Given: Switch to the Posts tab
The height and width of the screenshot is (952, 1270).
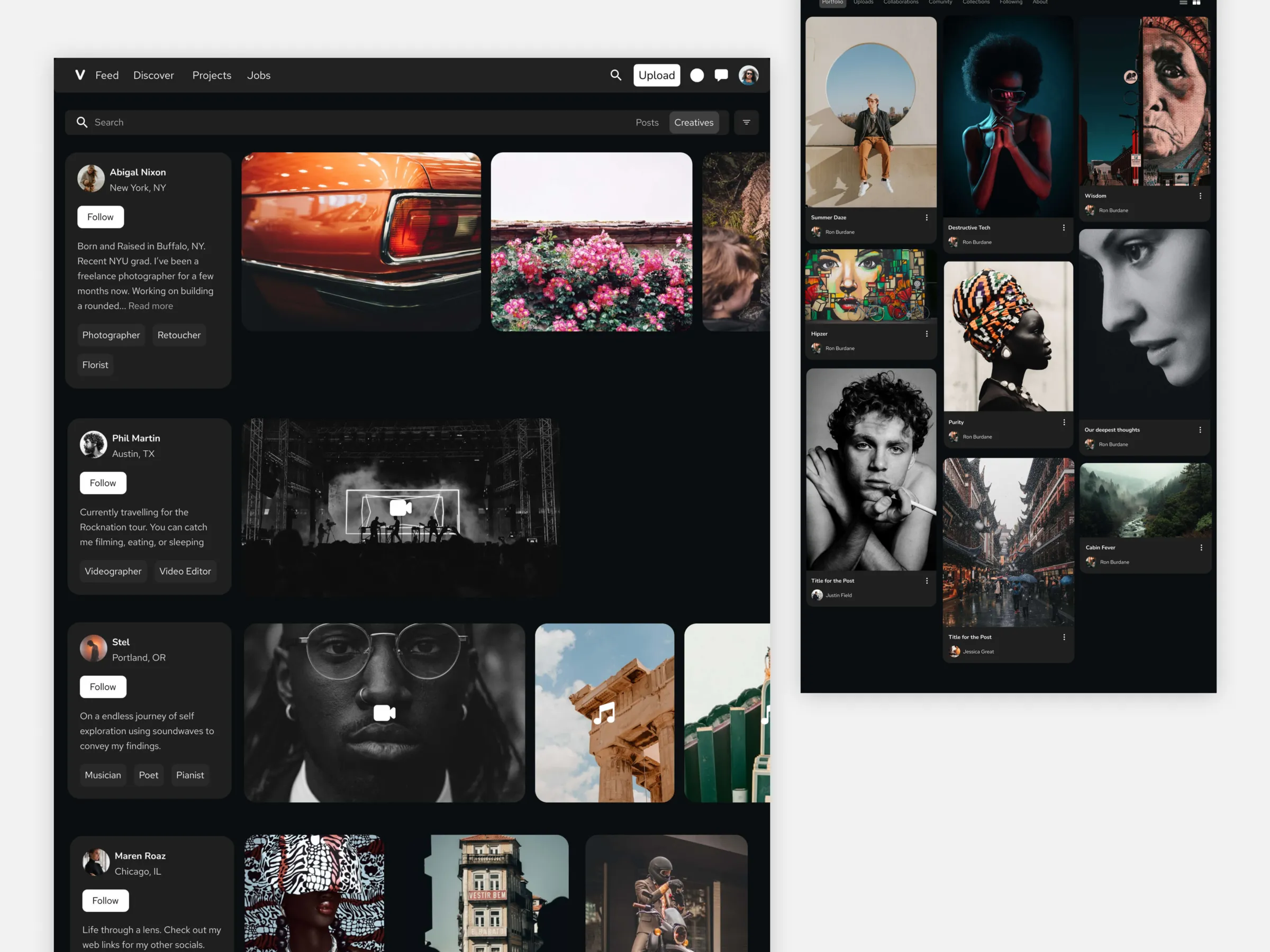Looking at the screenshot, I should [x=648, y=122].
